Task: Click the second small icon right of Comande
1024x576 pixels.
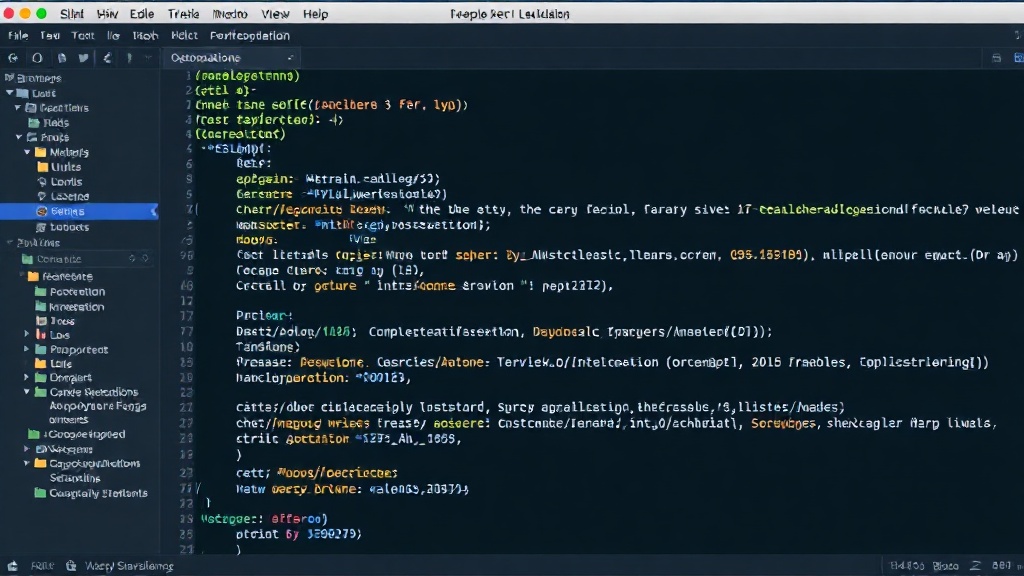Action: tap(145, 259)
